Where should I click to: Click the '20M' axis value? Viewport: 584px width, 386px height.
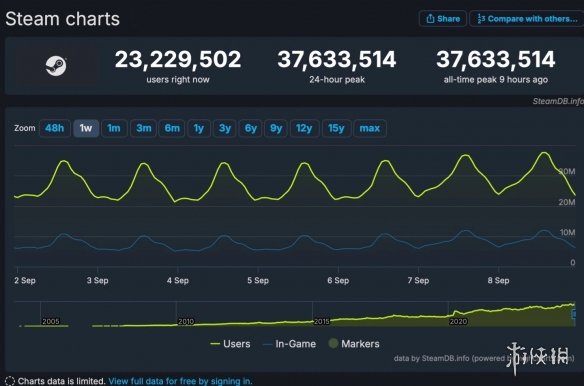tap(567, 202)
